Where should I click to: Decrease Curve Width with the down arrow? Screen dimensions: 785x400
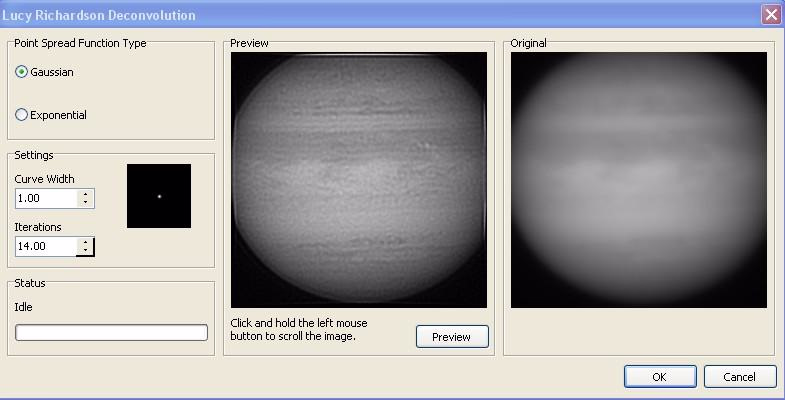[x=86, y=203]
